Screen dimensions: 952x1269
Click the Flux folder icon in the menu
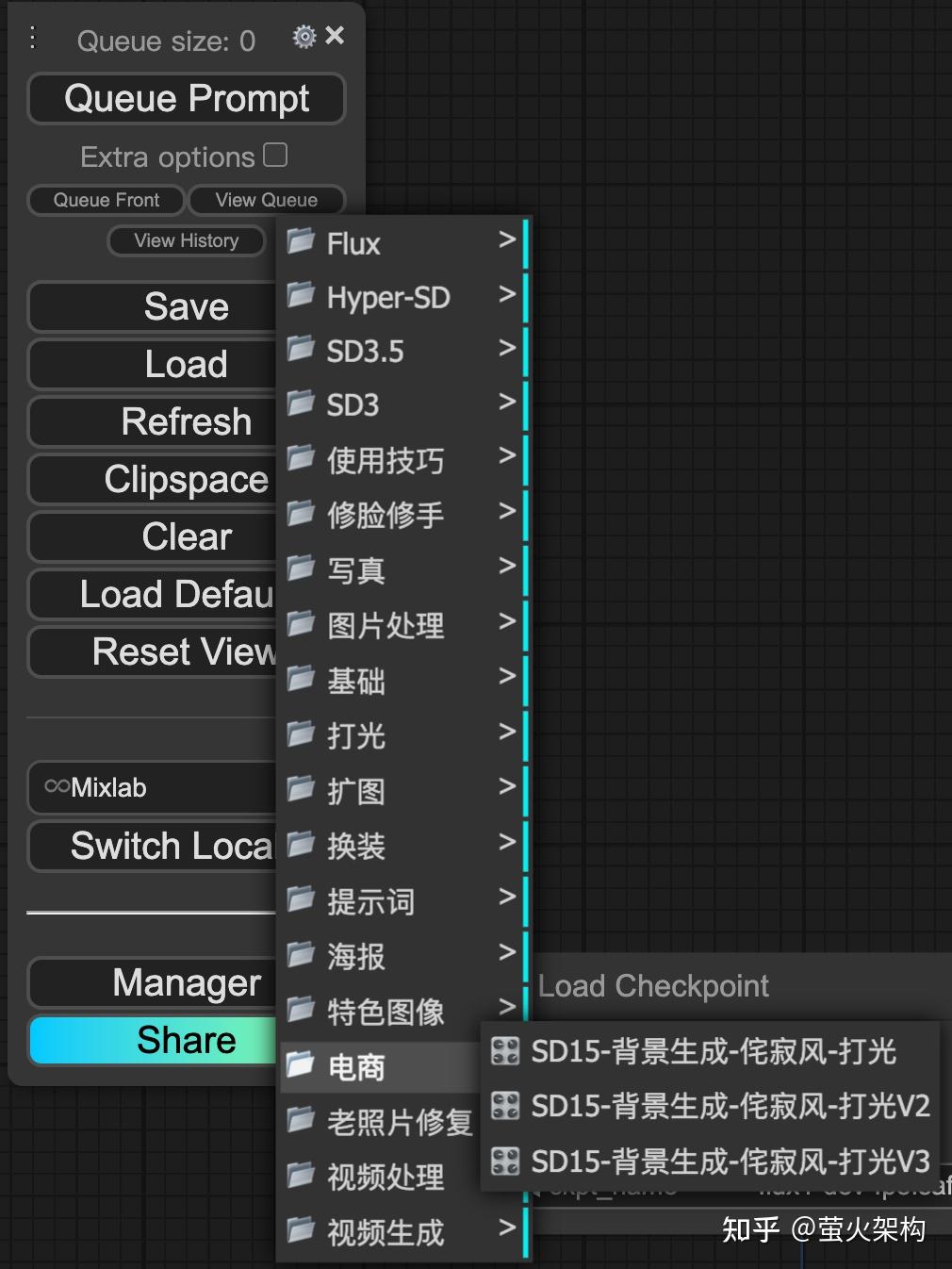[300, 241]
